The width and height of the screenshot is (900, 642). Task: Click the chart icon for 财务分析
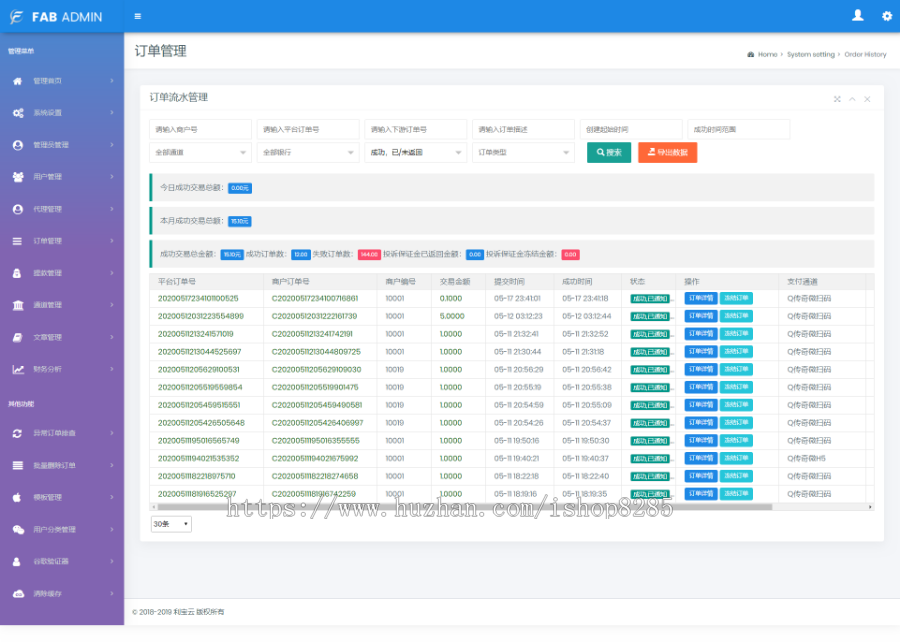[18, 369]
